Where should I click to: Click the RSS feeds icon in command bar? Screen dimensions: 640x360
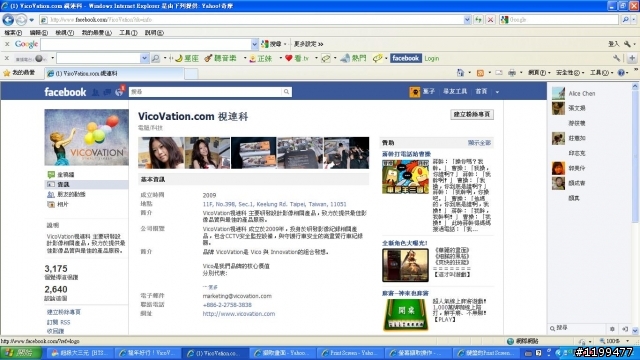480,73
